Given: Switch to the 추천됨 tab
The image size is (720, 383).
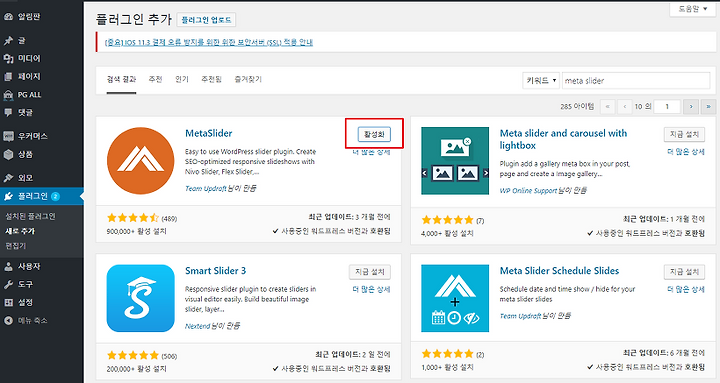Looking at the screenshot, I should pyautogui.click(x=211, y=79).
